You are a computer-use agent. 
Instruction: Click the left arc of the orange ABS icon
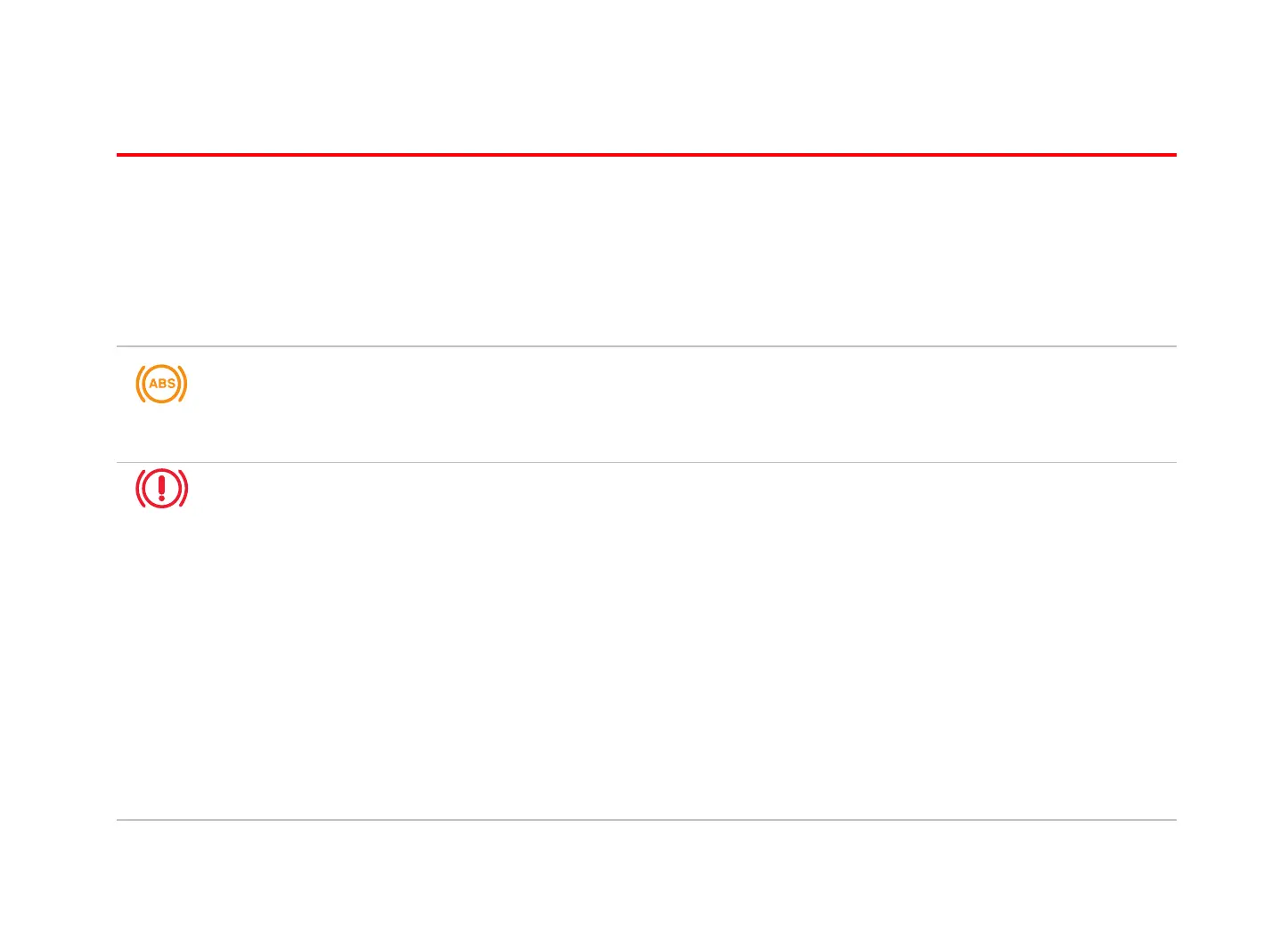coord(138,384)
